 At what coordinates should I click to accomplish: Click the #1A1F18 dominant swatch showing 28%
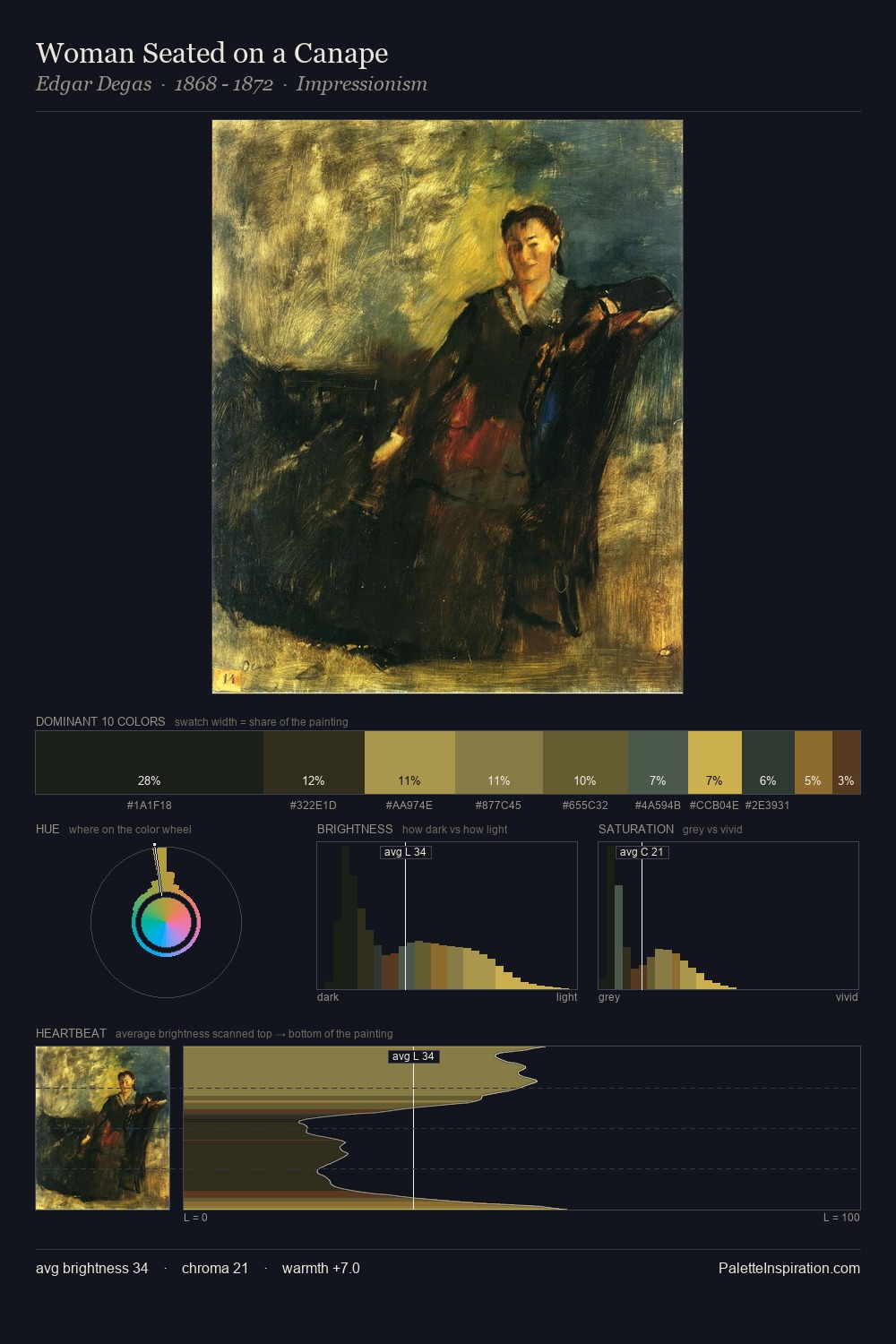click(150, 762)
